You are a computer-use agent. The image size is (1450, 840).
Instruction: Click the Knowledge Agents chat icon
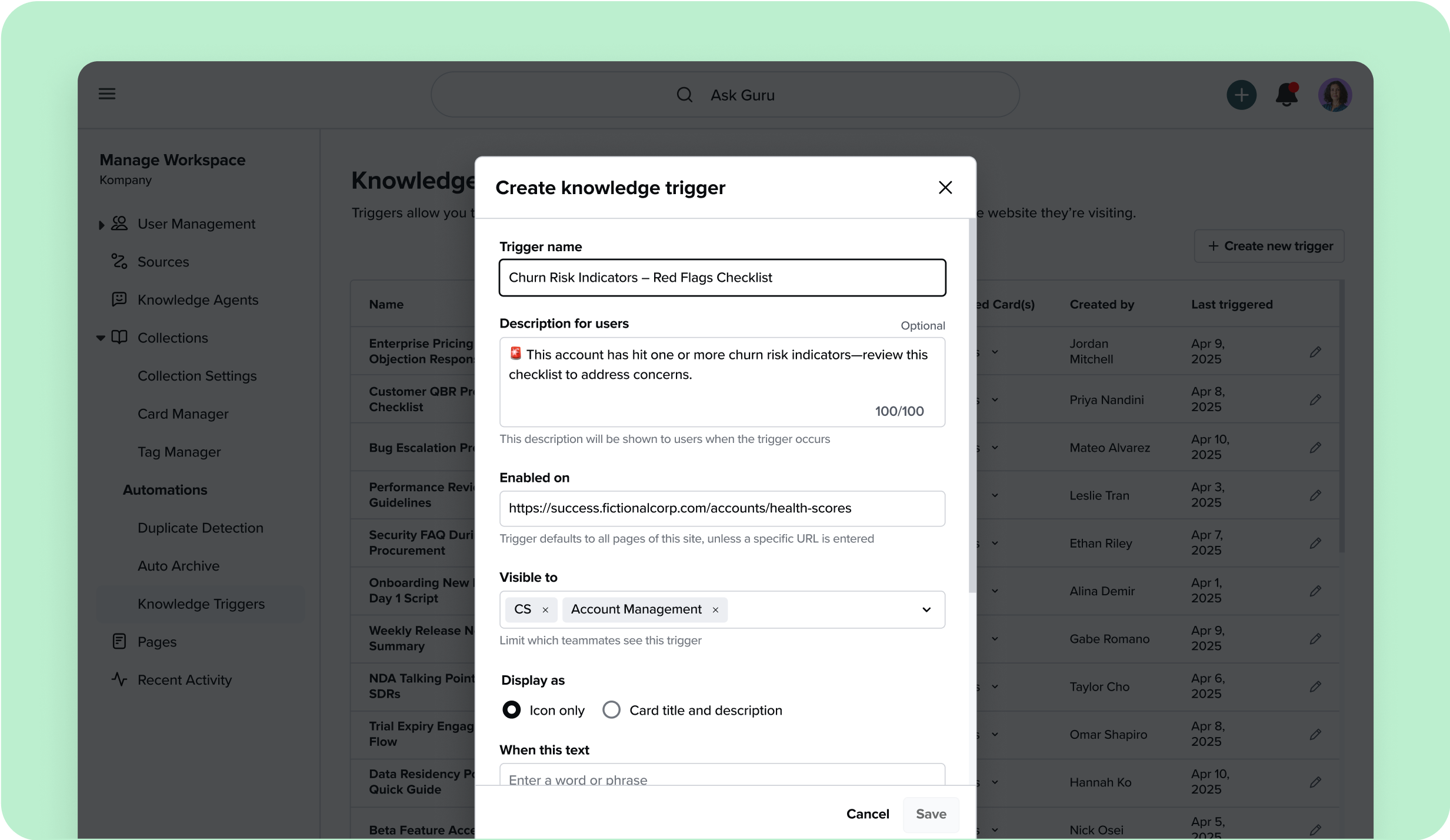click(119, 299)
